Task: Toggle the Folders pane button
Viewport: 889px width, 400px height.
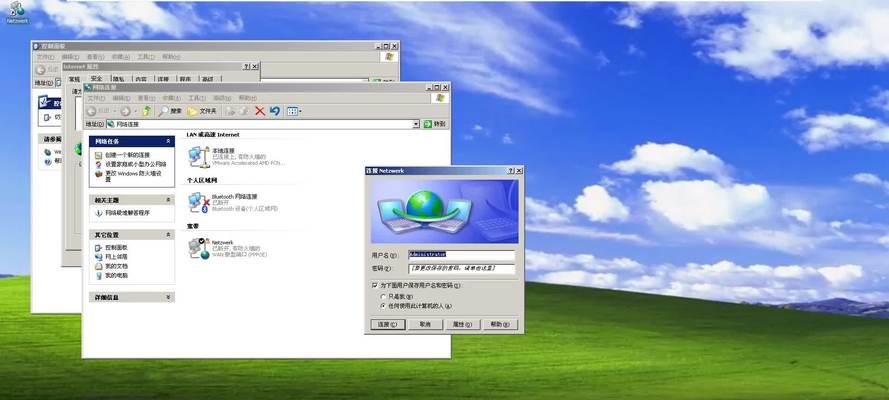Action: 202,111
